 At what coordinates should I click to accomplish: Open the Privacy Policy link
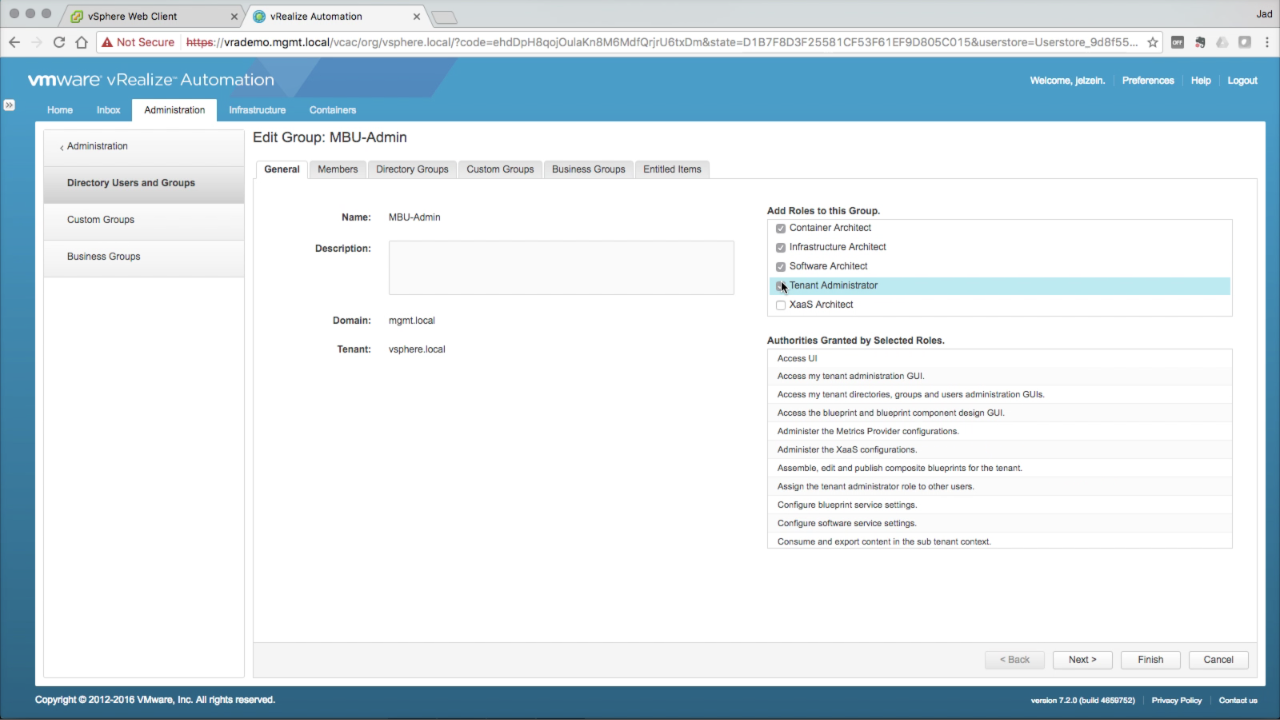[x=1176, y=700]
